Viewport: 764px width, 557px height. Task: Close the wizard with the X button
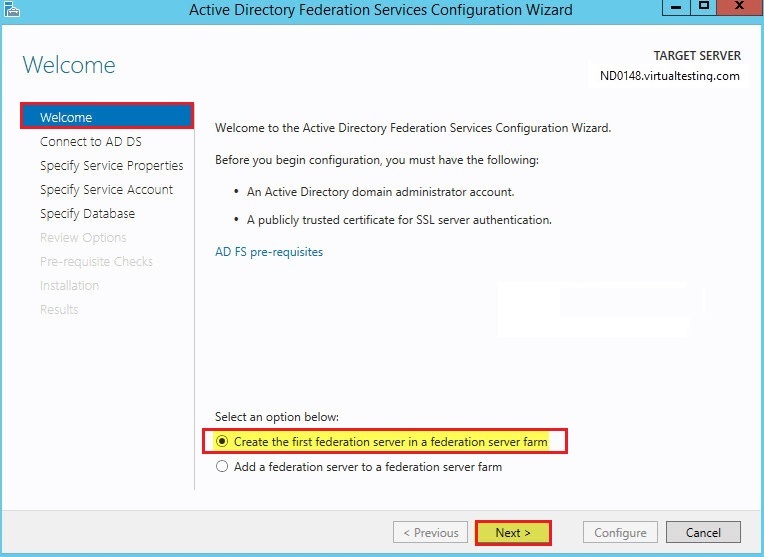coord(740,7)
